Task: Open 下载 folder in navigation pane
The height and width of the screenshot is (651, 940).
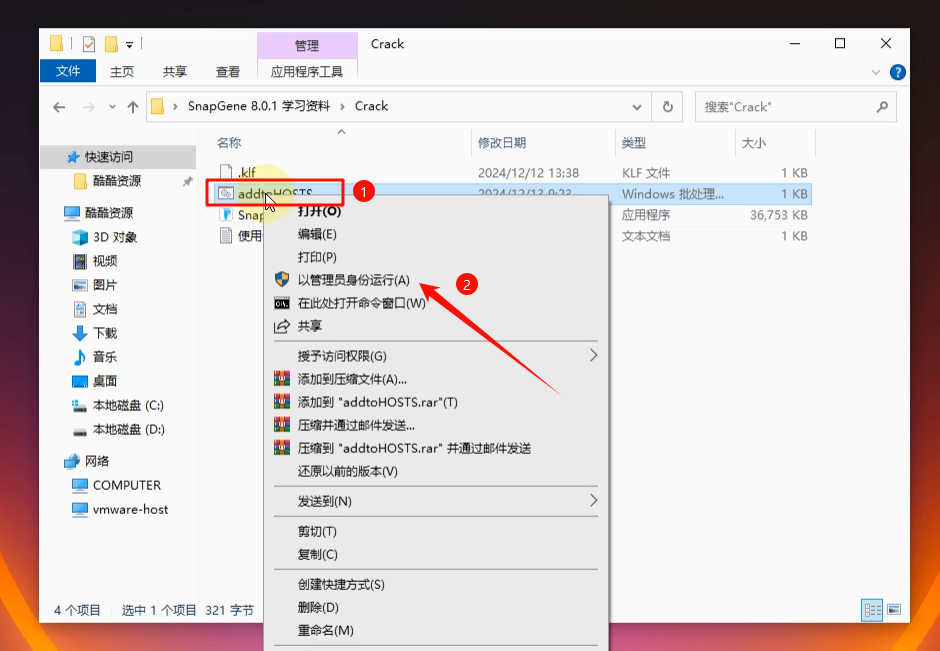Action: tap(104, 333)
